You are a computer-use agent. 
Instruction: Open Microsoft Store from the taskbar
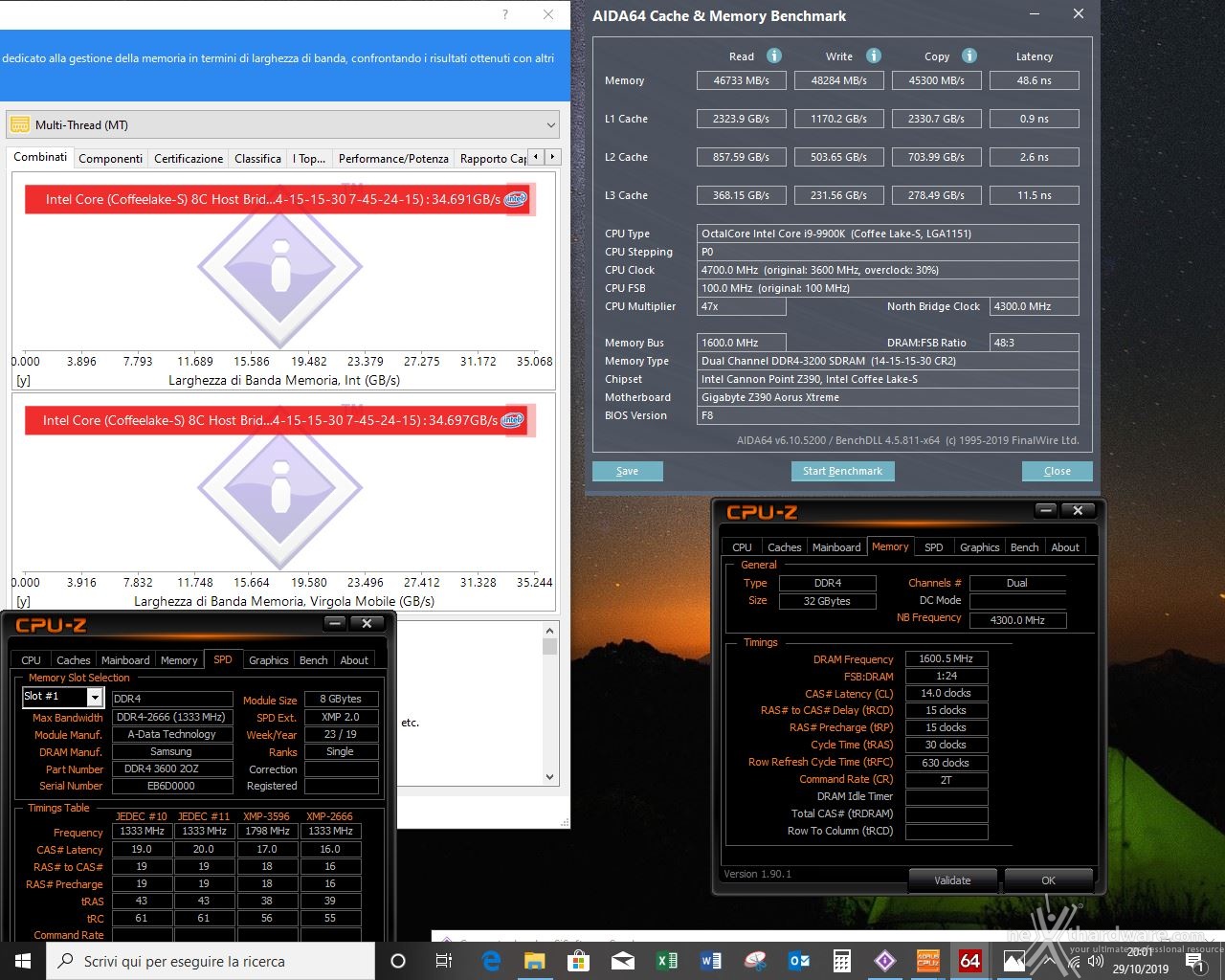click(578, 961)
